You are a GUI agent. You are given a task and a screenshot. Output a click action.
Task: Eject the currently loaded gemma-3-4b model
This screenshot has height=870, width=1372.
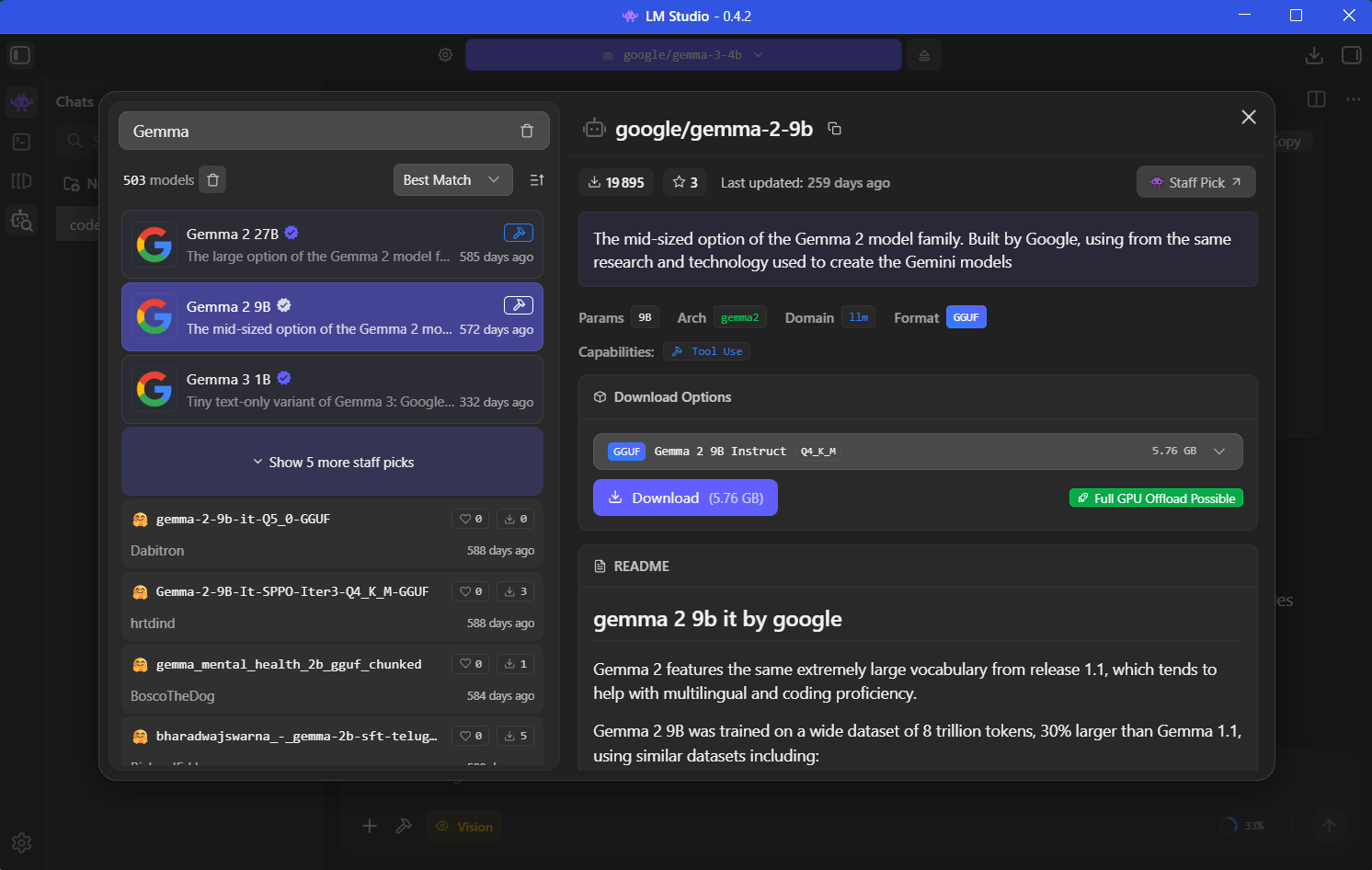(923, 55)
